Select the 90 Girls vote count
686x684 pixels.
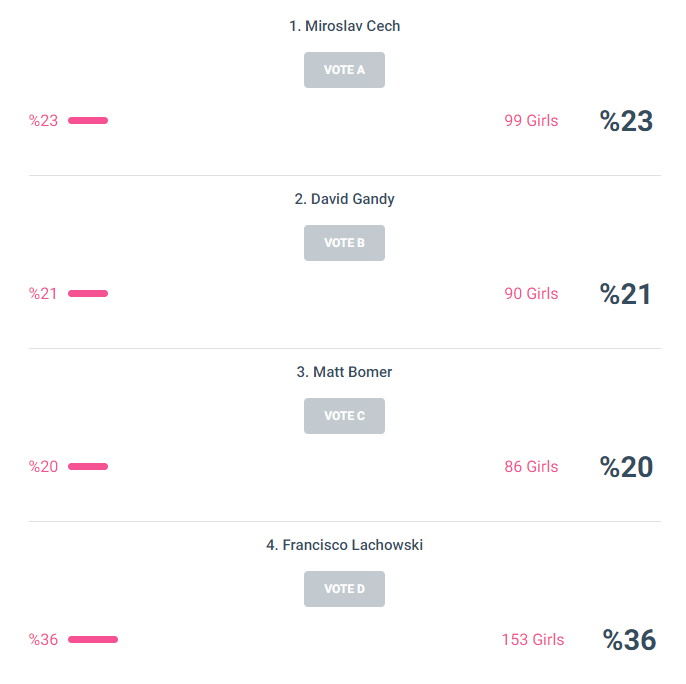[531, 294]
